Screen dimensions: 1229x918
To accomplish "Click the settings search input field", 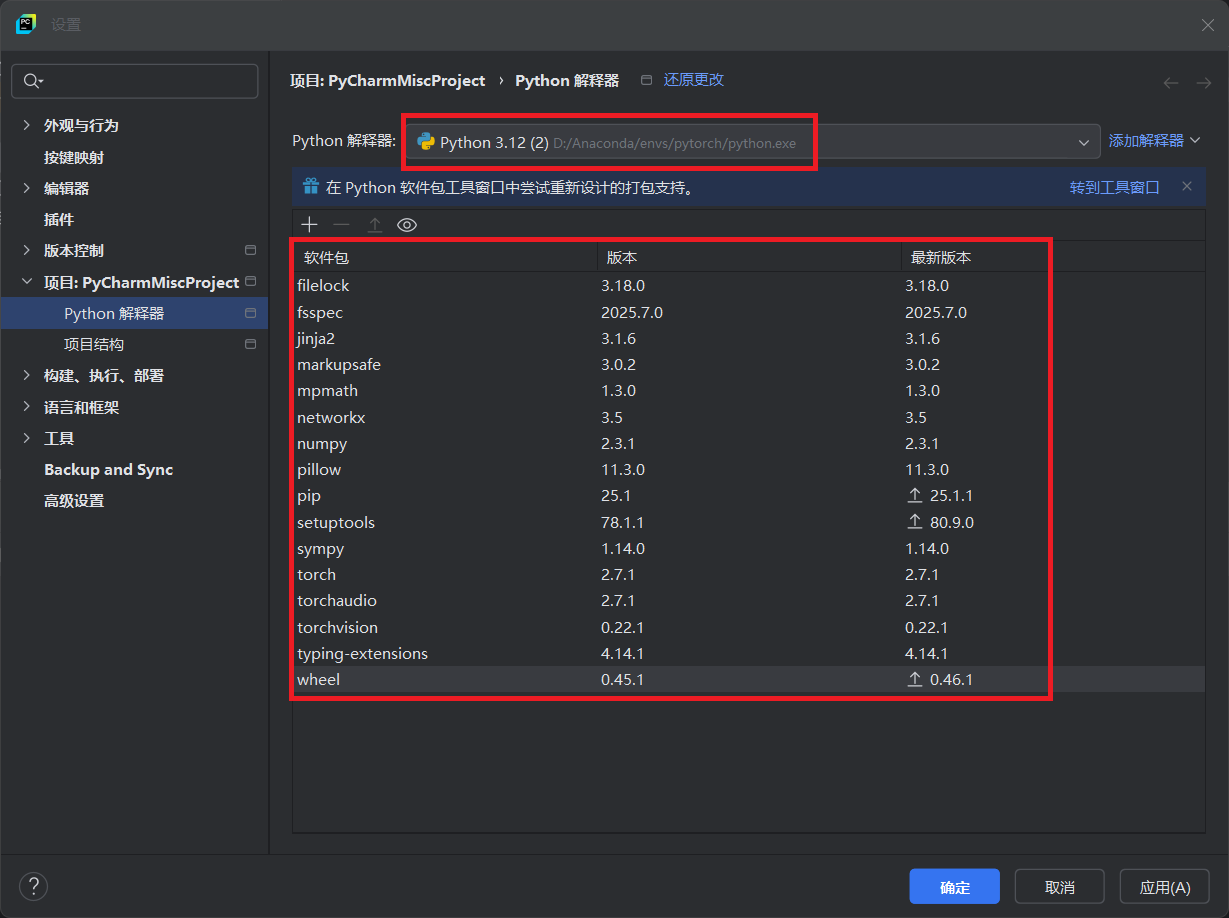I will [x=134, y=81].
